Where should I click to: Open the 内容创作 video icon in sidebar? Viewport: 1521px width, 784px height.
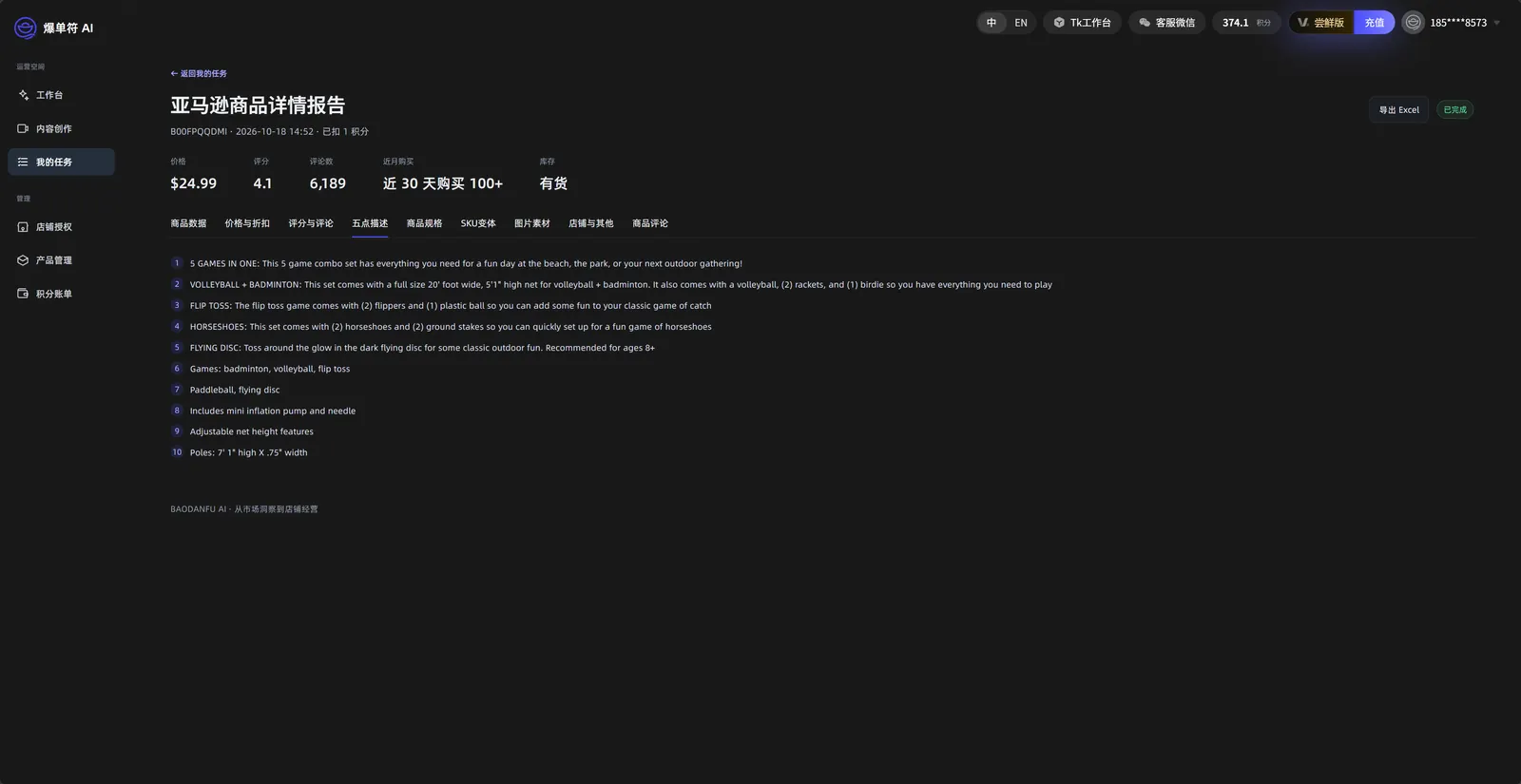click(23, 128)
